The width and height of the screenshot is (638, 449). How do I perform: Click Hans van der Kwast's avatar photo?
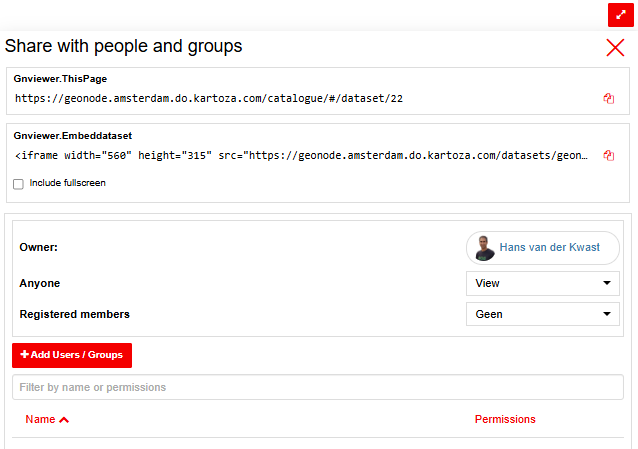[x=485, y=247]
